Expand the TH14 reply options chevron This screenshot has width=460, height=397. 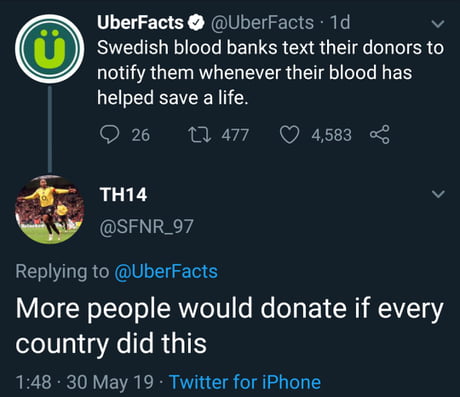pos(438,194)
